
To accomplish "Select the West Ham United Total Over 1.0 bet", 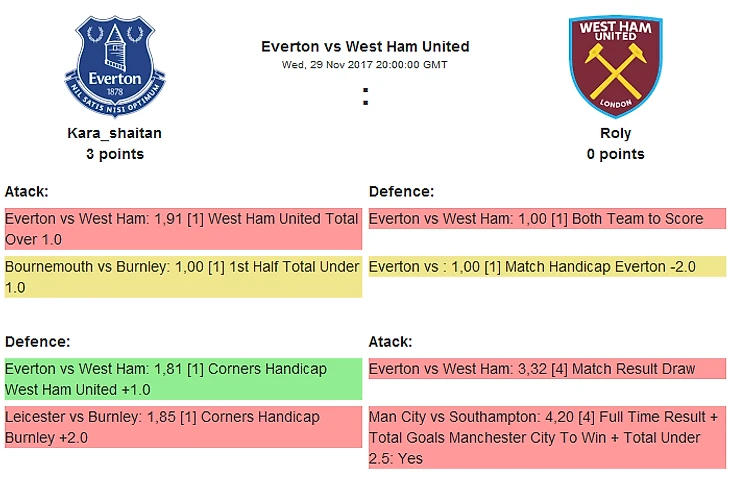I will pos(182,229).
